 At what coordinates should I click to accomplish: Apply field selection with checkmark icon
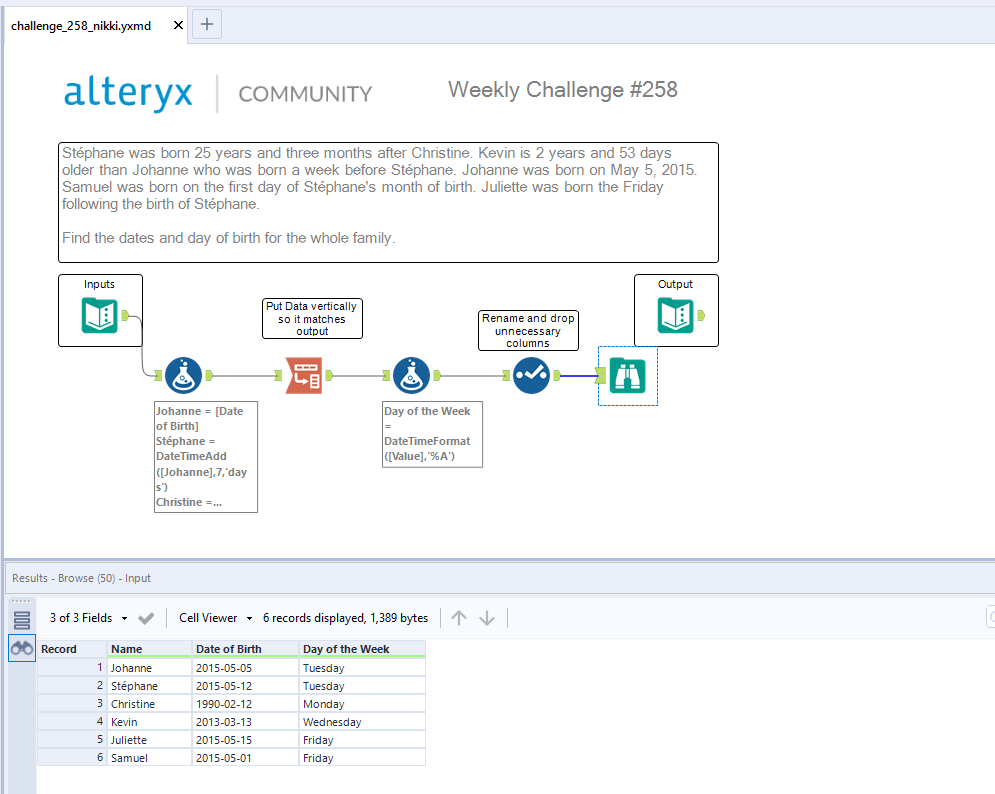pyautogui.click(x=146, y=618)
